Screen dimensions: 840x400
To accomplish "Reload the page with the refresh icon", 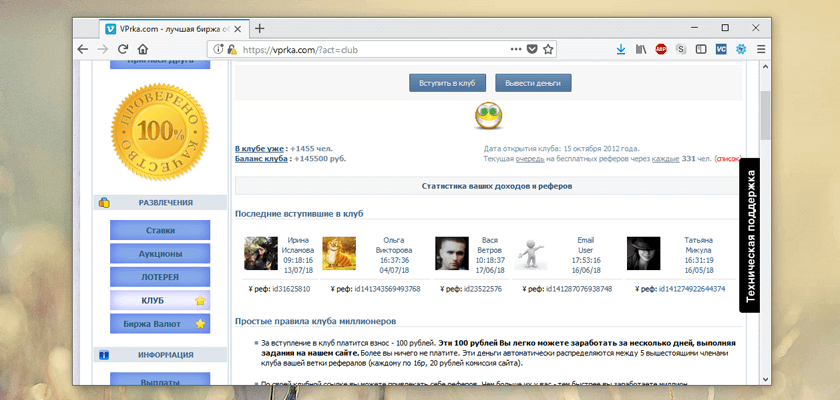I will [123, 49].
